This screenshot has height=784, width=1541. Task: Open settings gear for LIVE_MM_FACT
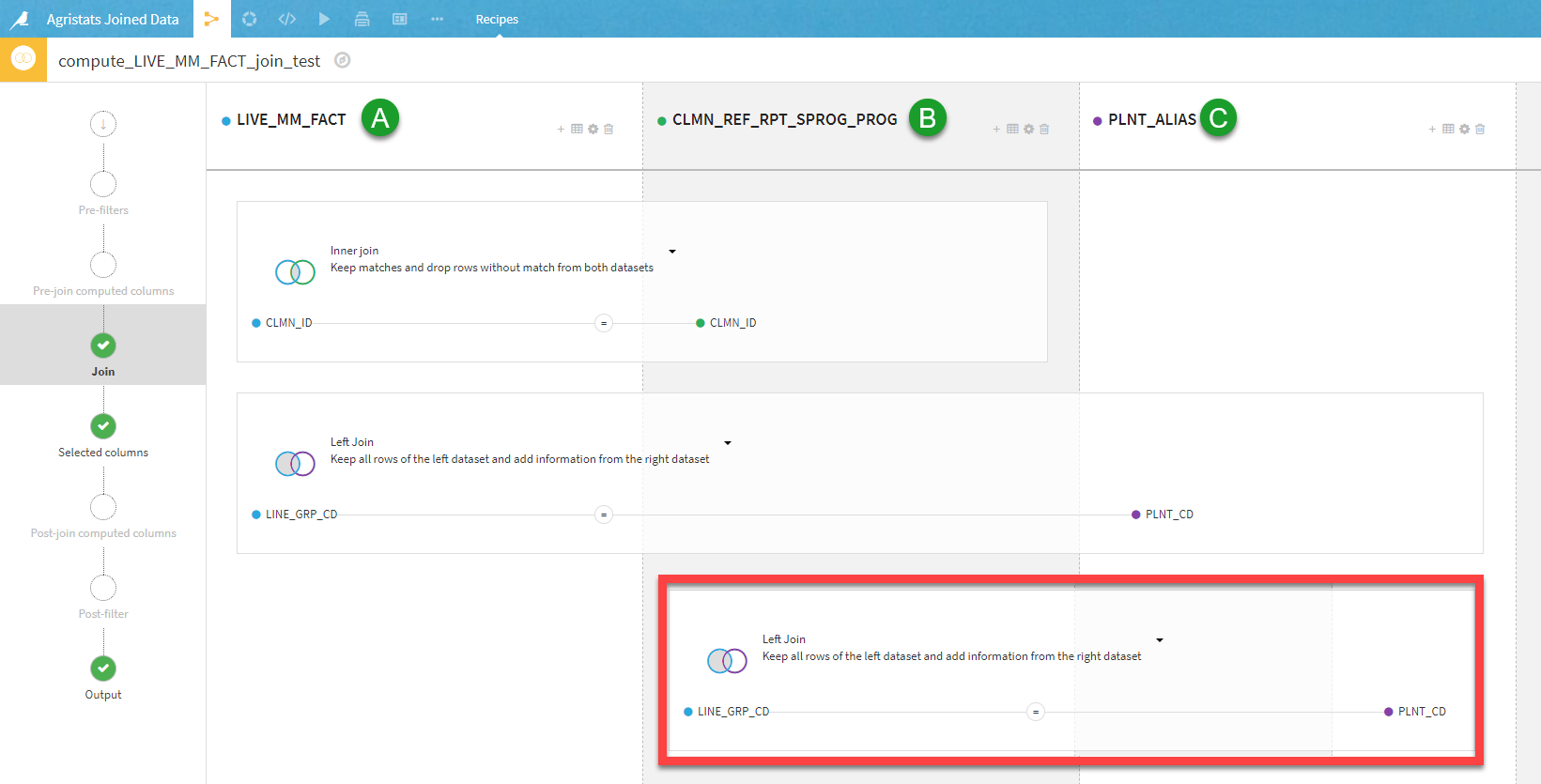593,129
